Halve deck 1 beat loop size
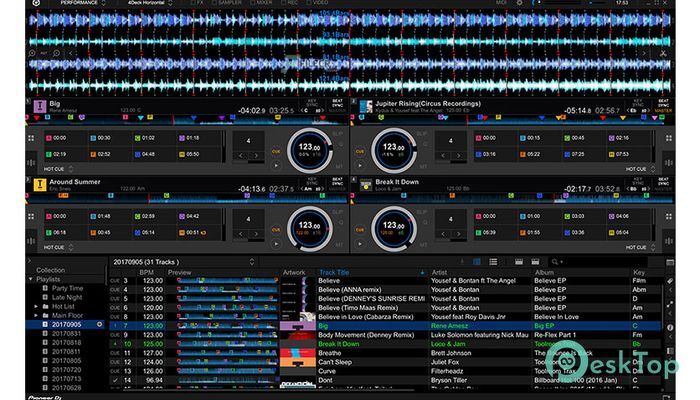This screenshot has height=400, width=700. [241, 156]
